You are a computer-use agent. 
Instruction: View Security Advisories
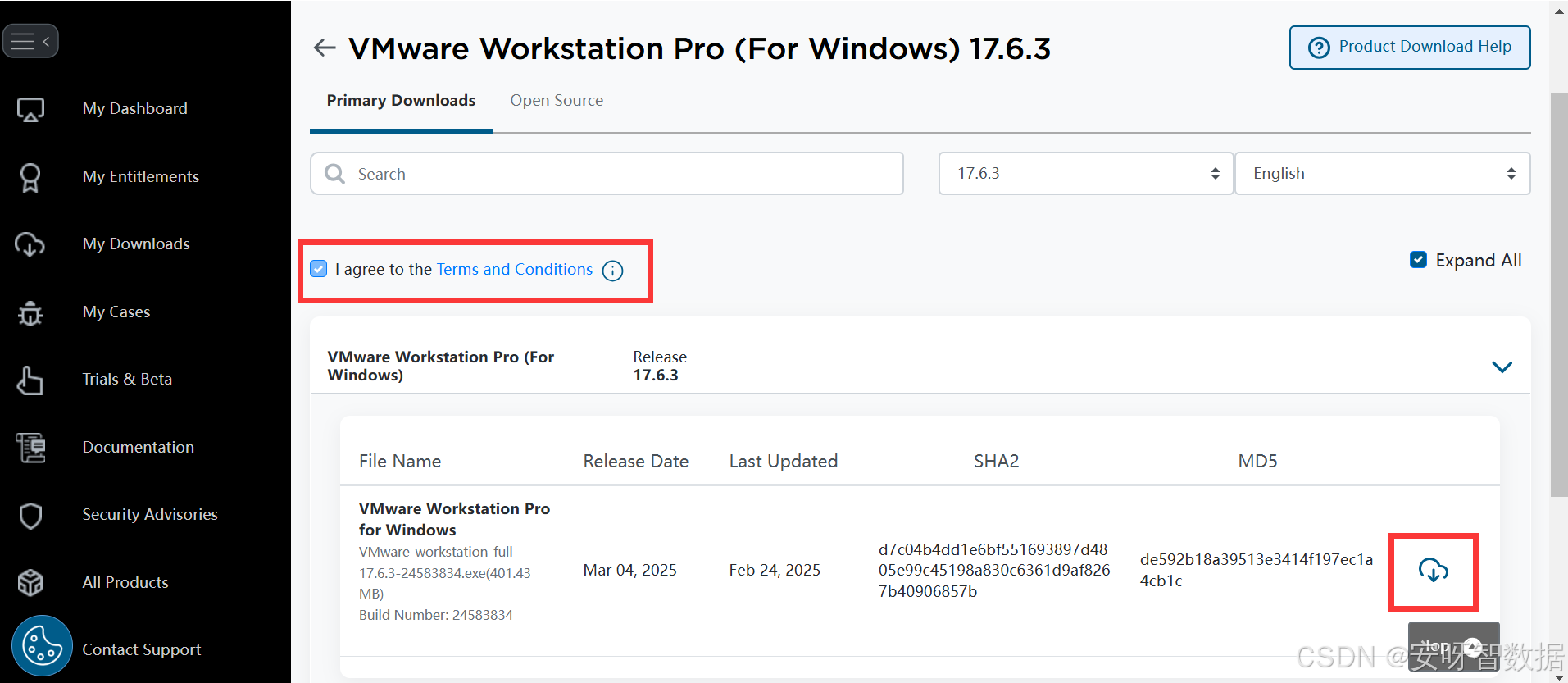pyautogui.click(x=150, y=515)
